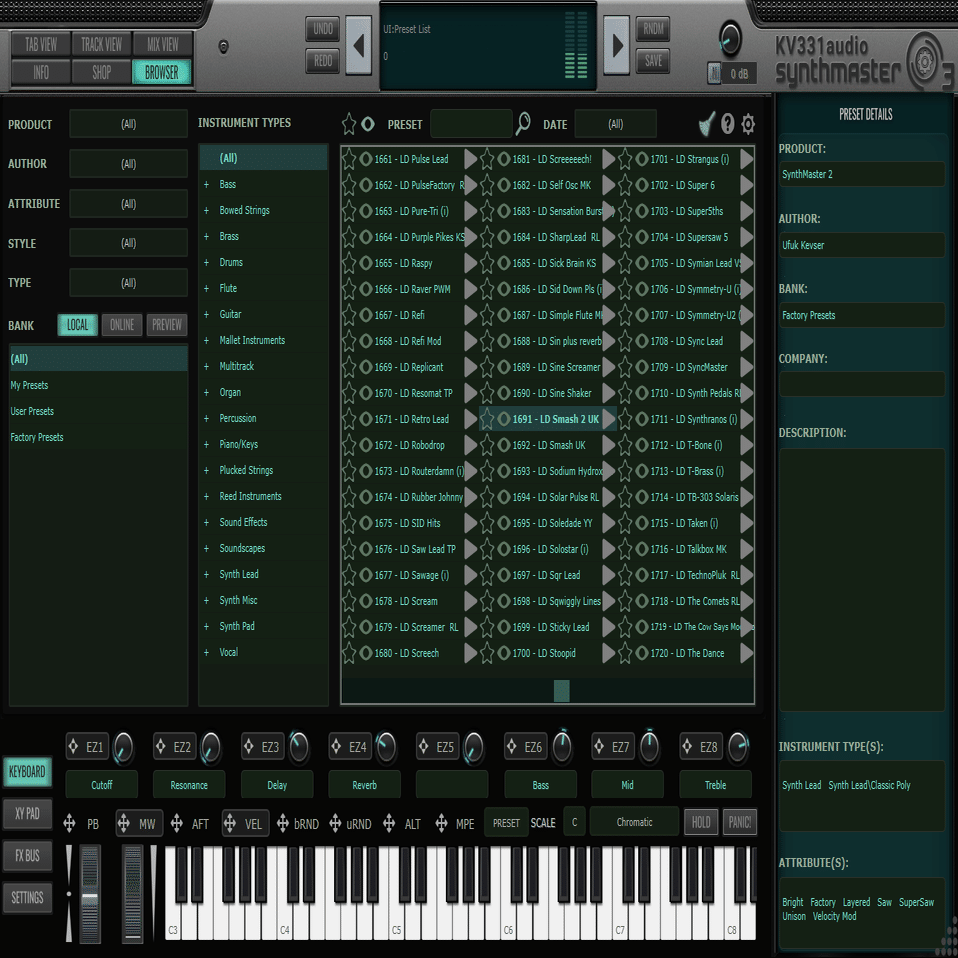958x958 pixels.
Task: Toggle the small indicator next to MIX VIEW
Action: pos(224,46)
